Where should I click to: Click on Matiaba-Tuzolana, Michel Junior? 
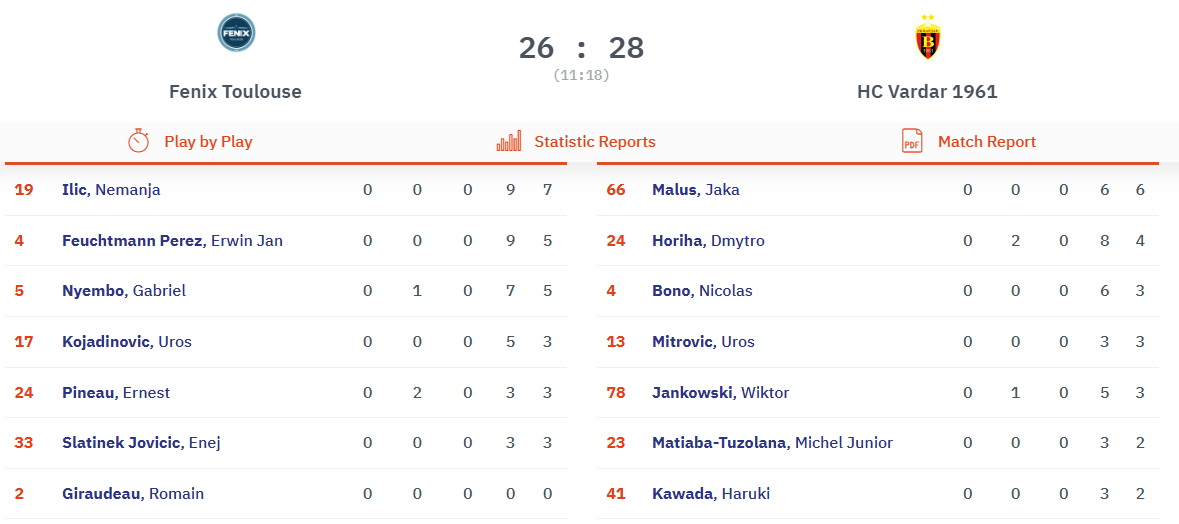pyautogui.click(x=772, y=443)
